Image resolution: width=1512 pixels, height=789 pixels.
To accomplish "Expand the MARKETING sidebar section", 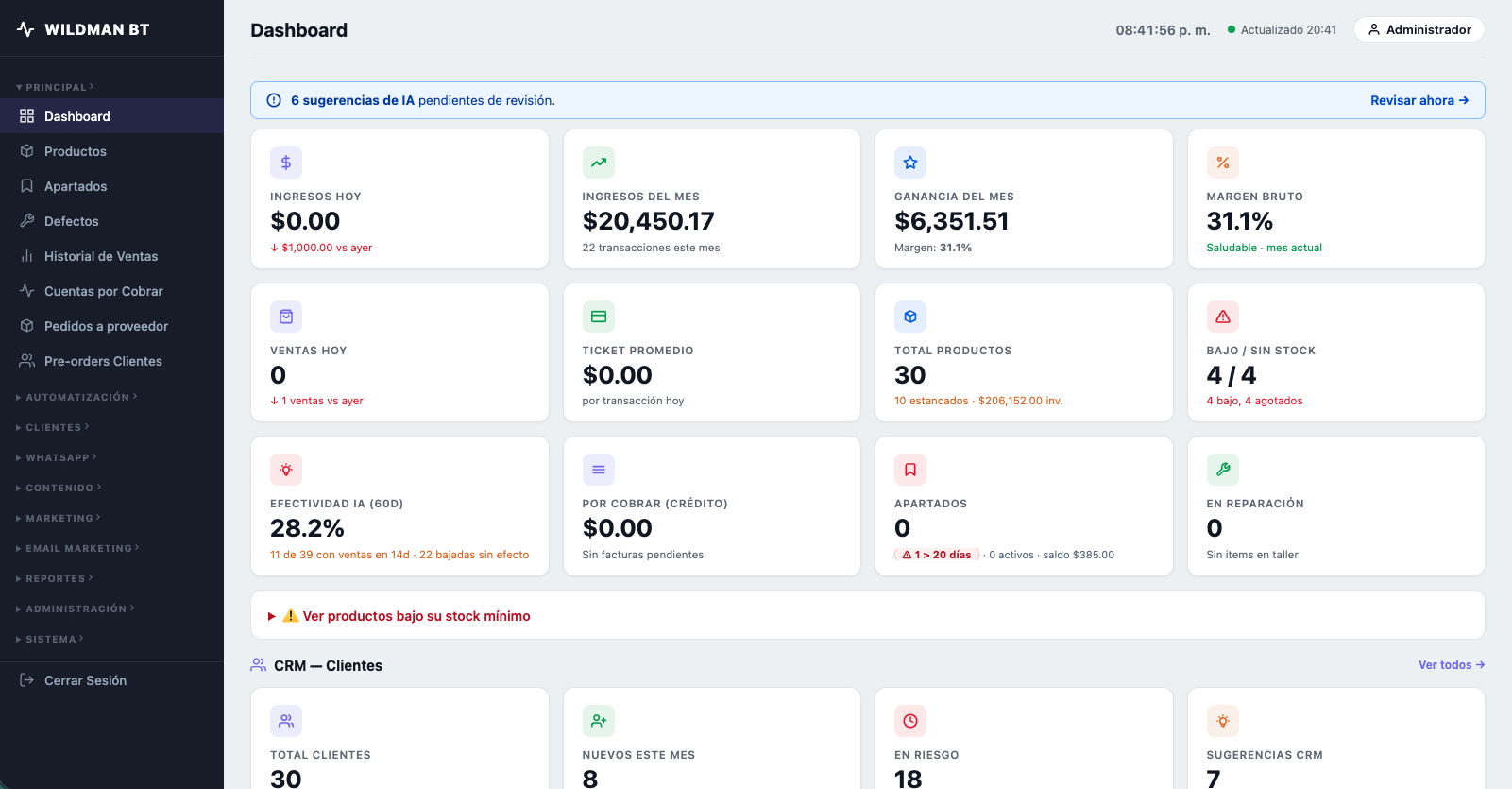I will pos(59,518).
